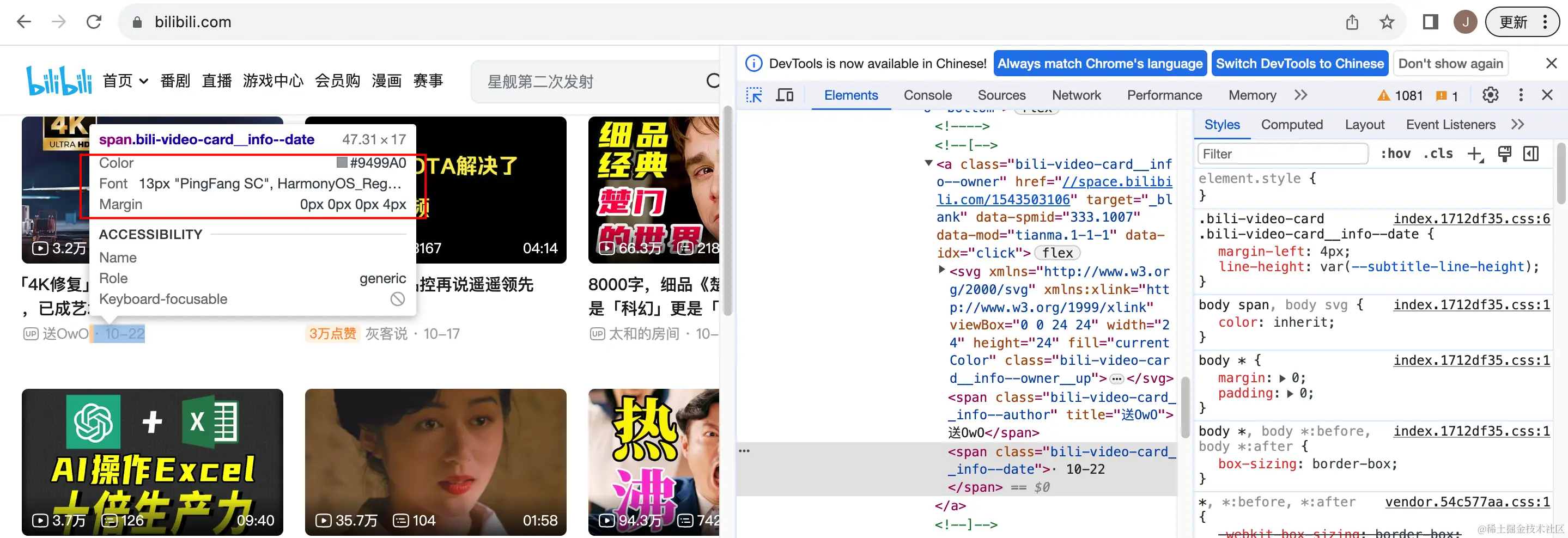
Task: Click the flex badge in the DOM tree
Action: point(1058,253)
